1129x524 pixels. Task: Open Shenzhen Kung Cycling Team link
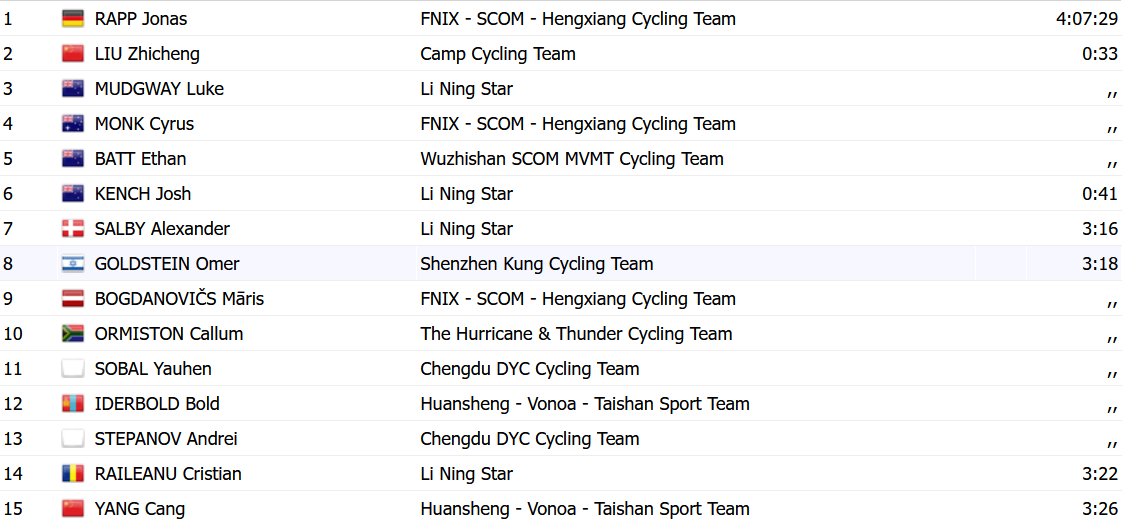[537, 264]
